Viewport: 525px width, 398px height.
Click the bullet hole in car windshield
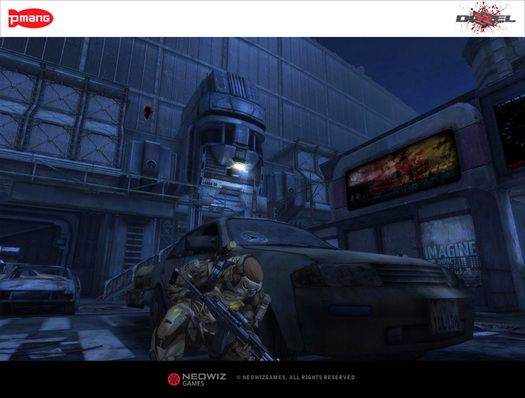pos(255,236)
